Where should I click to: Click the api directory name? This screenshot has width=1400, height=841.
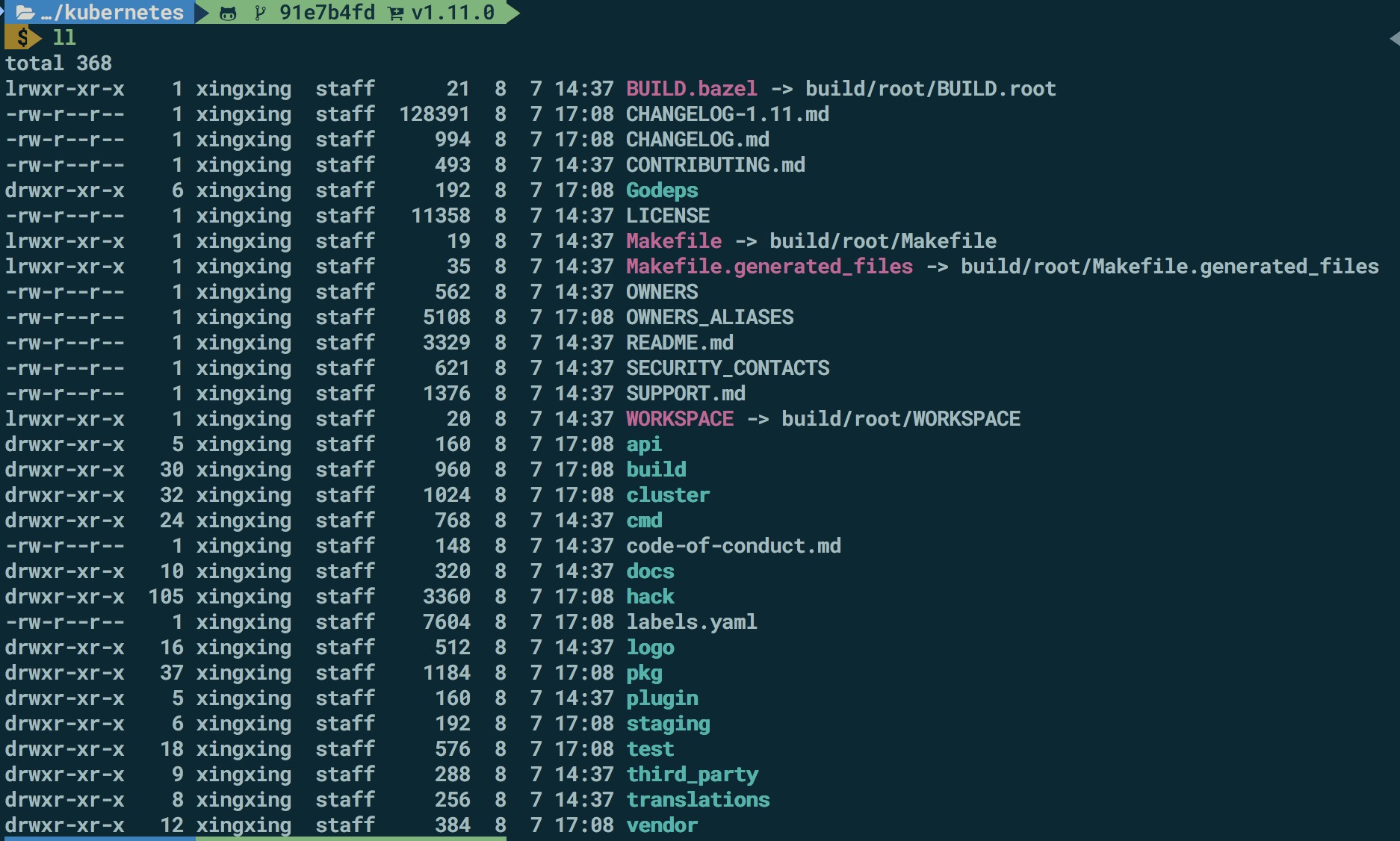click(x=644, y=444)
